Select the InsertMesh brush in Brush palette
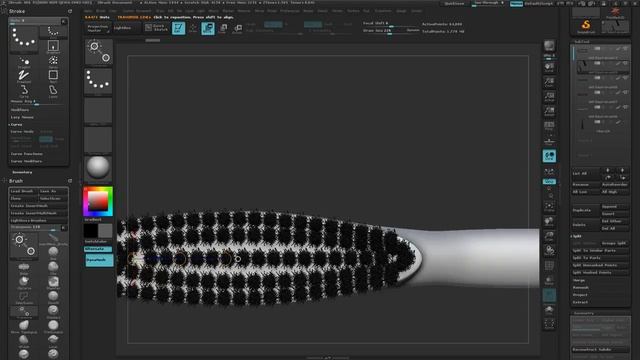The image size is (640, 360). point(53,239)
